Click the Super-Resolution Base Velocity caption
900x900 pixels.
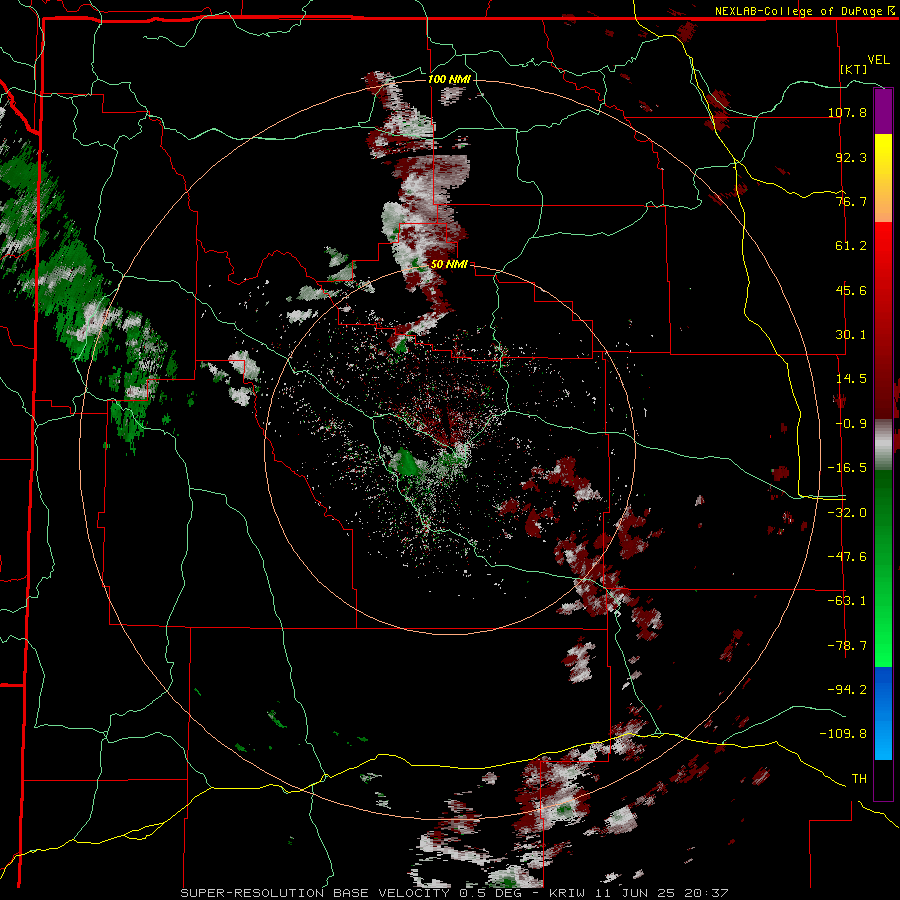(455, 893)
